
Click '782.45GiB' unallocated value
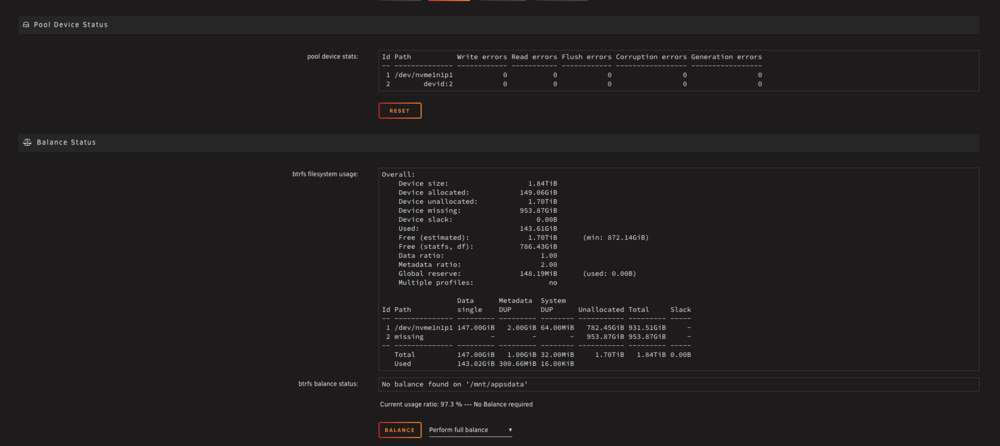pyautogui.click(x=605, y=327)
